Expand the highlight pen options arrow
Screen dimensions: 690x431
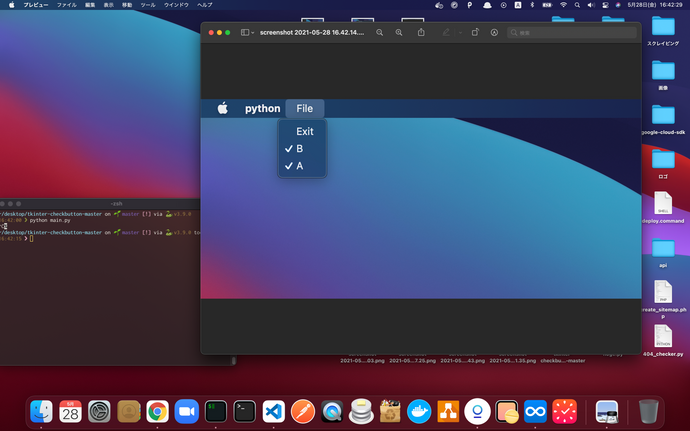point(460,33)
